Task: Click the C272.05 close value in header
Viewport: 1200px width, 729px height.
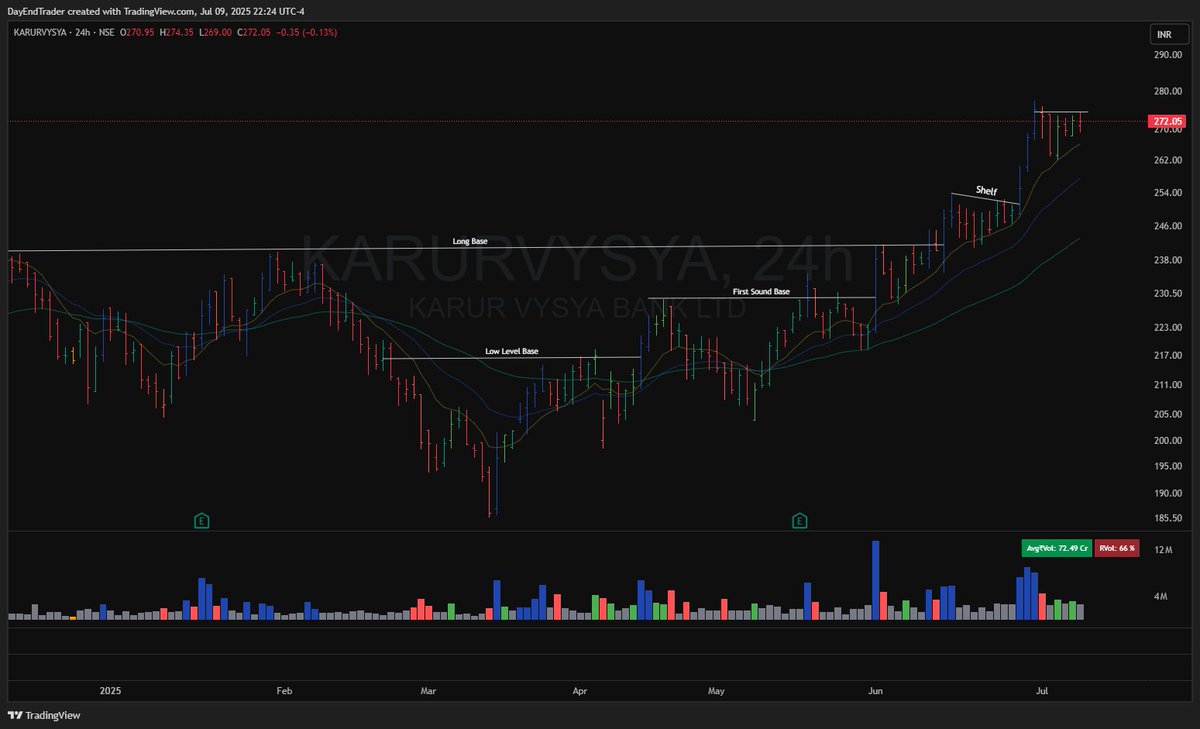Action: (x=254, y=33)
